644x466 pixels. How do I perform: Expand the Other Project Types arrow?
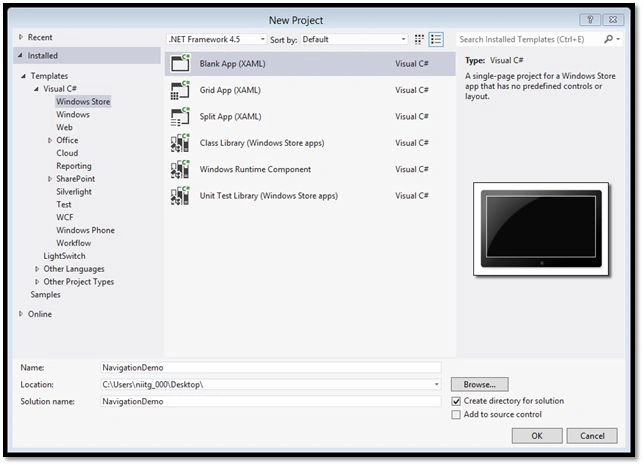coord(37,282)
